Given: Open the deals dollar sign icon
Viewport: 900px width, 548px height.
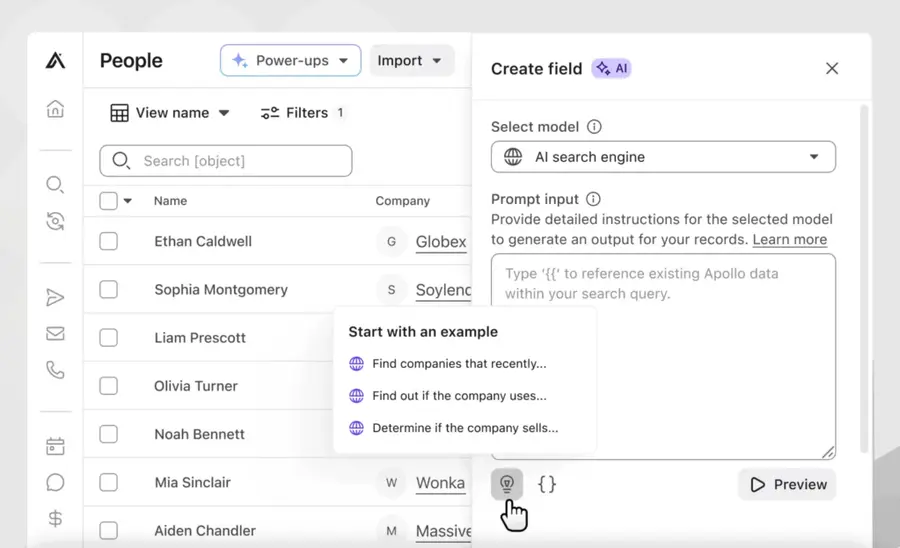Looking at the screenshot, I should pos(55,519).
